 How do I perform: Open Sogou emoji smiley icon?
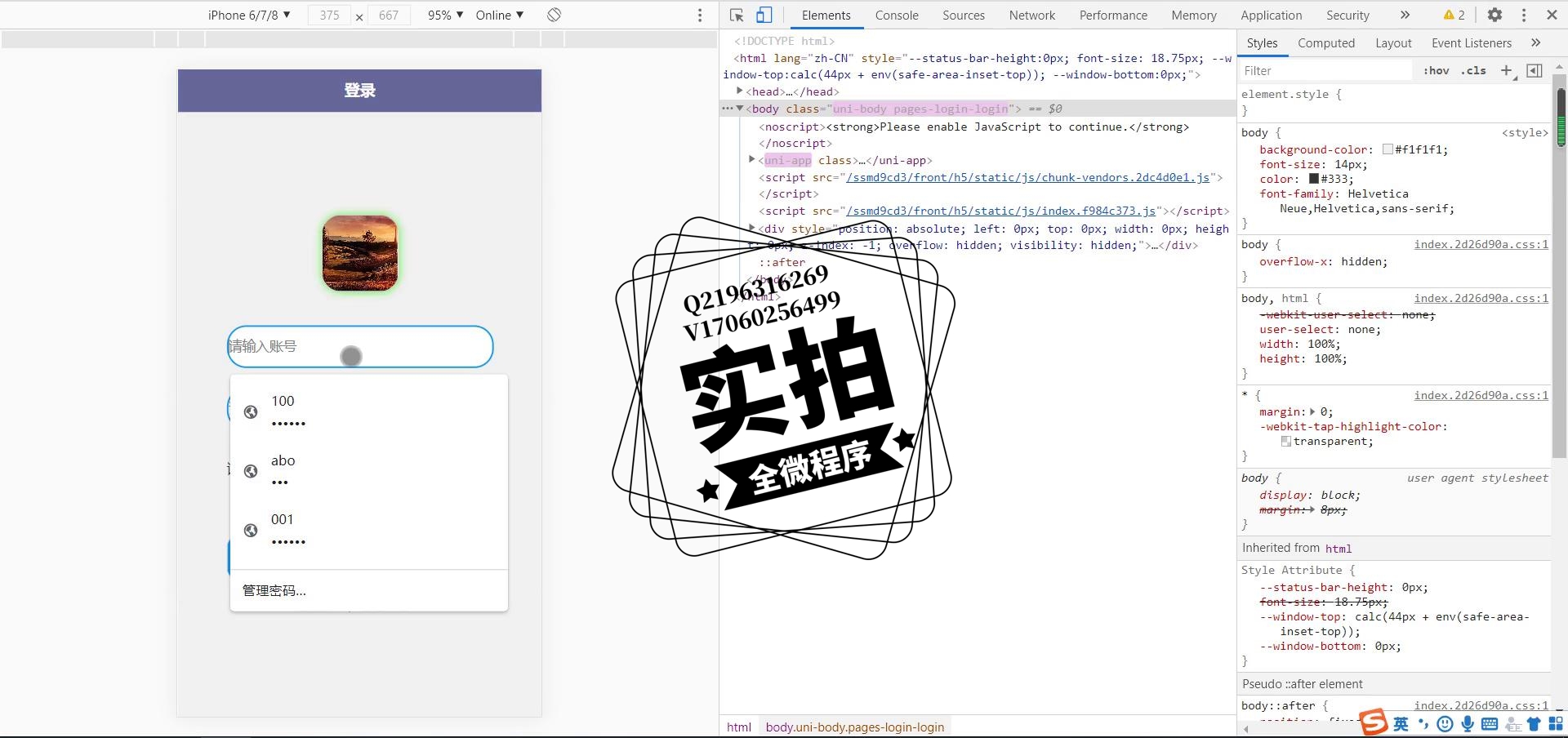pos(1445,724)
